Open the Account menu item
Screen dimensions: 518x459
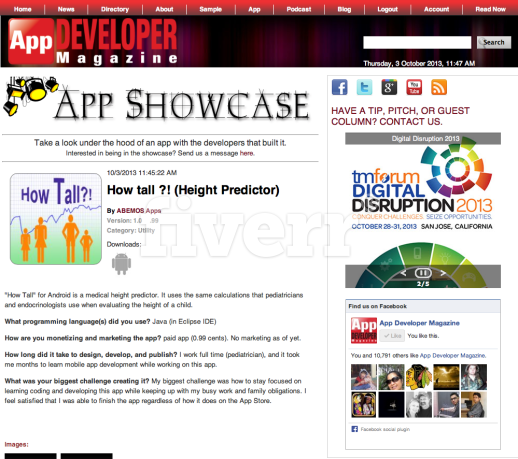437,9
